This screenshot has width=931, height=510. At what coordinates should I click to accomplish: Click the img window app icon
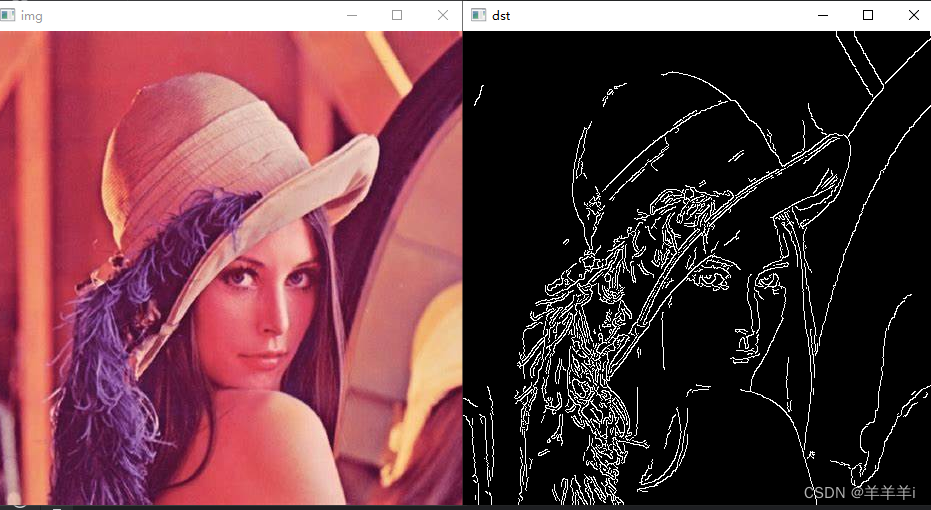tap(7, 15)
